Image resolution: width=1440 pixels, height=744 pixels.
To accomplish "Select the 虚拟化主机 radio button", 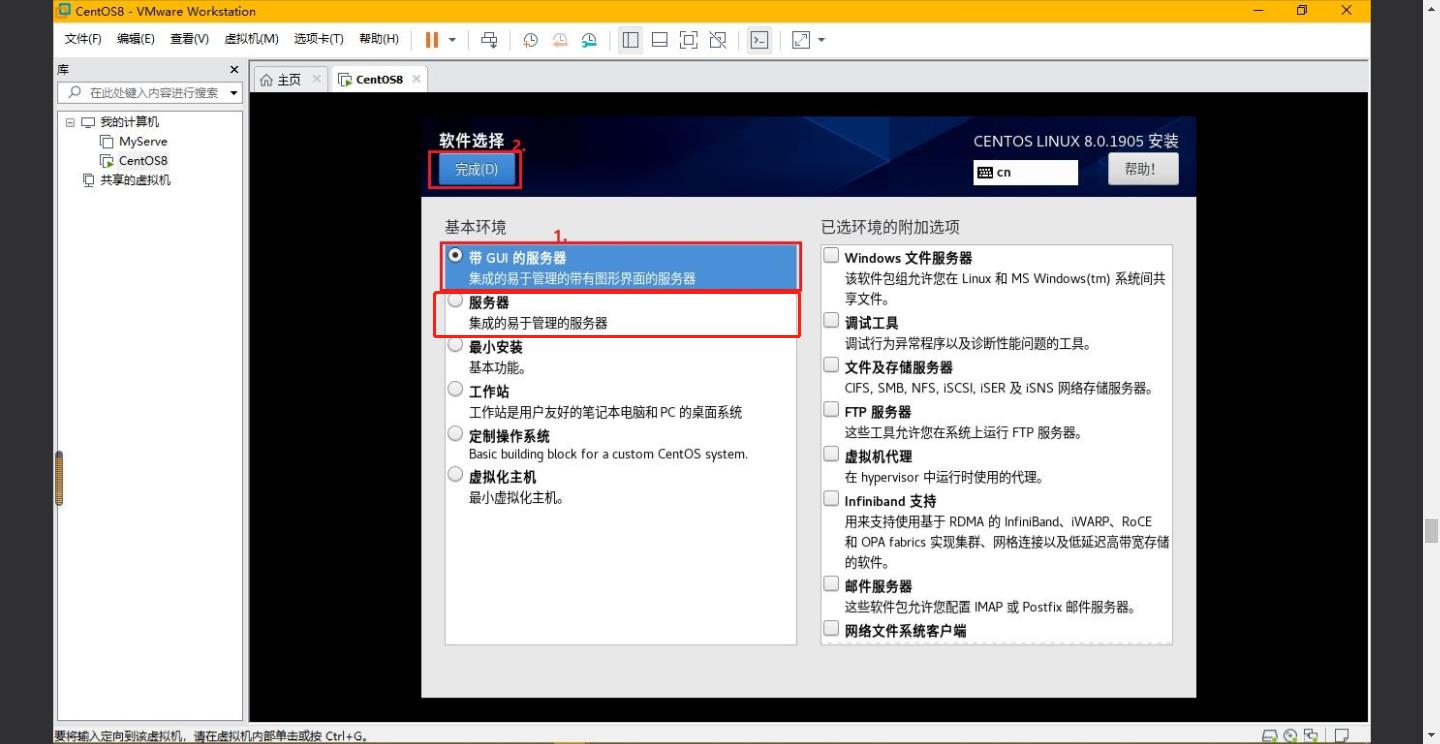I will pos(456,475).
